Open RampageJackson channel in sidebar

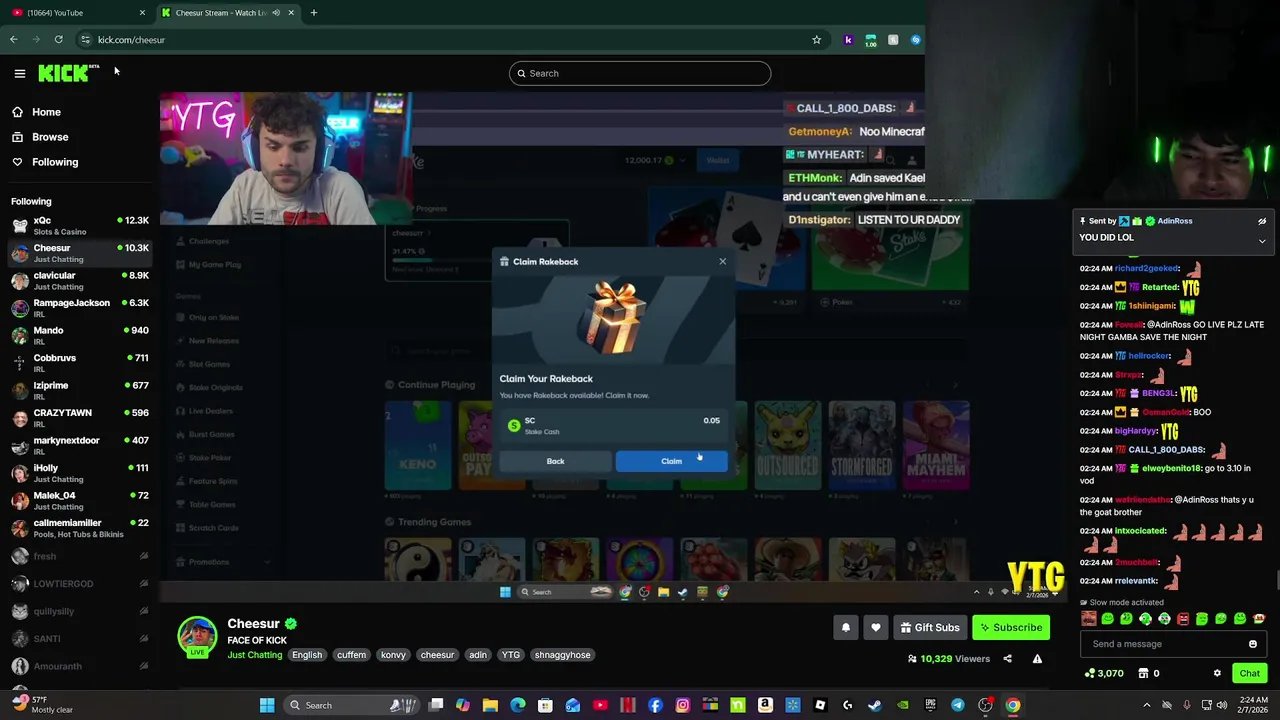[80, 308]
